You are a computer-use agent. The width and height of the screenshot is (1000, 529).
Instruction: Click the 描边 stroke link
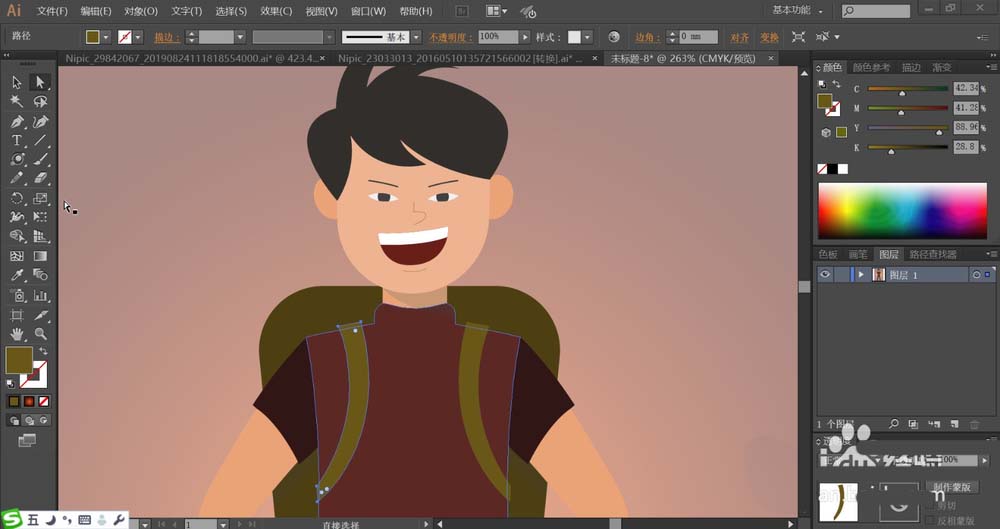166,38
